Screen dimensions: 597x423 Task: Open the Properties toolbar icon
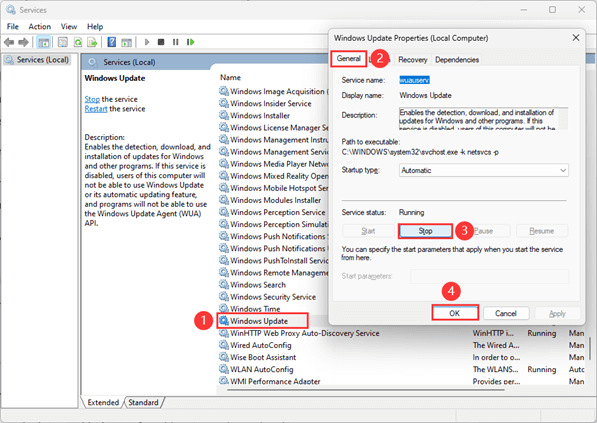pyautogui.click(x=62, y=42)
